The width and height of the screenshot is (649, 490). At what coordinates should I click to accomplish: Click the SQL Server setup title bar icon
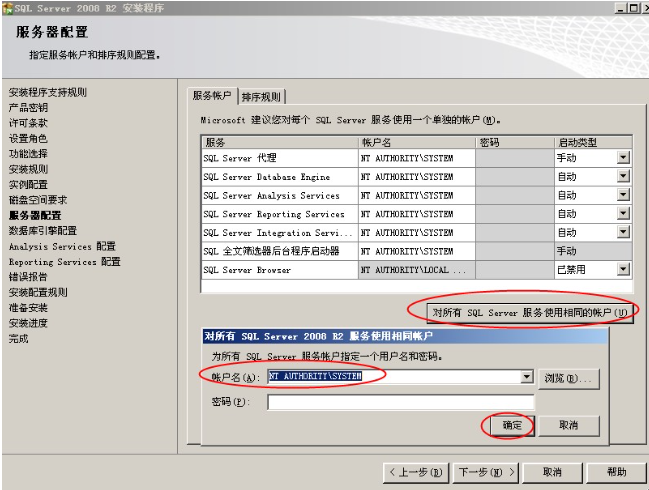(x=8, y=8)
